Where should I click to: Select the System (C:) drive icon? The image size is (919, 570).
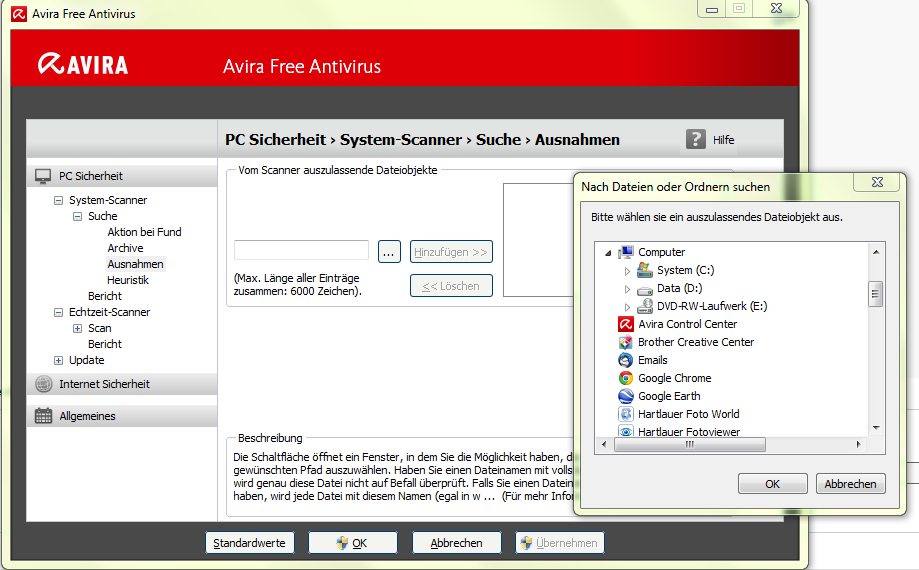(645, 269)
